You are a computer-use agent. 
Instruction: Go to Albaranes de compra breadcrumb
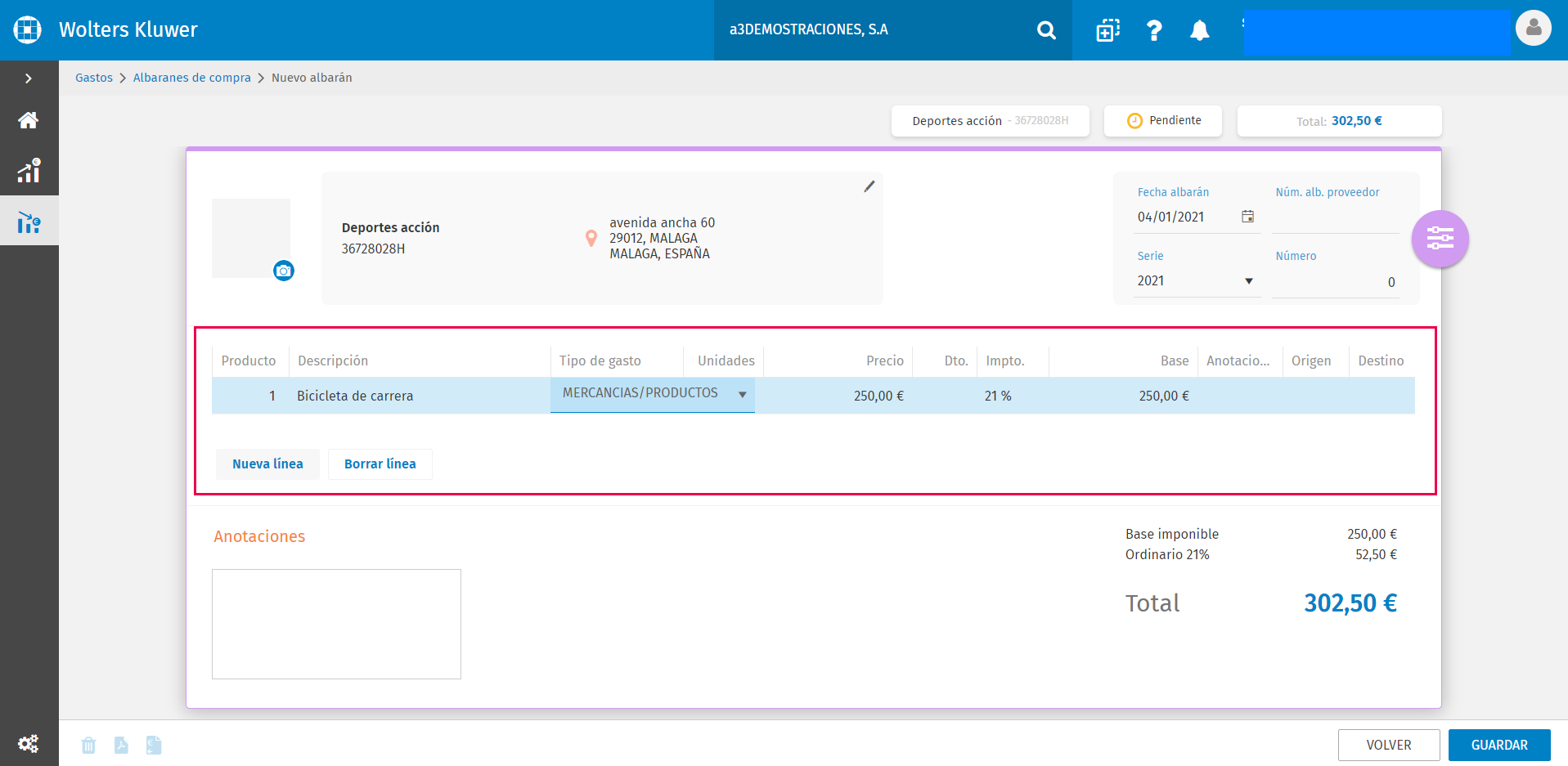[x=192, y=78]
